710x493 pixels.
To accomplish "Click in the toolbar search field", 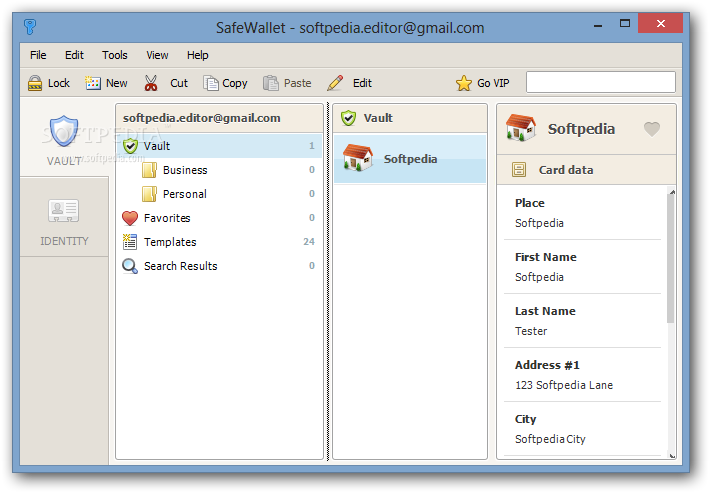I will 600,82.
